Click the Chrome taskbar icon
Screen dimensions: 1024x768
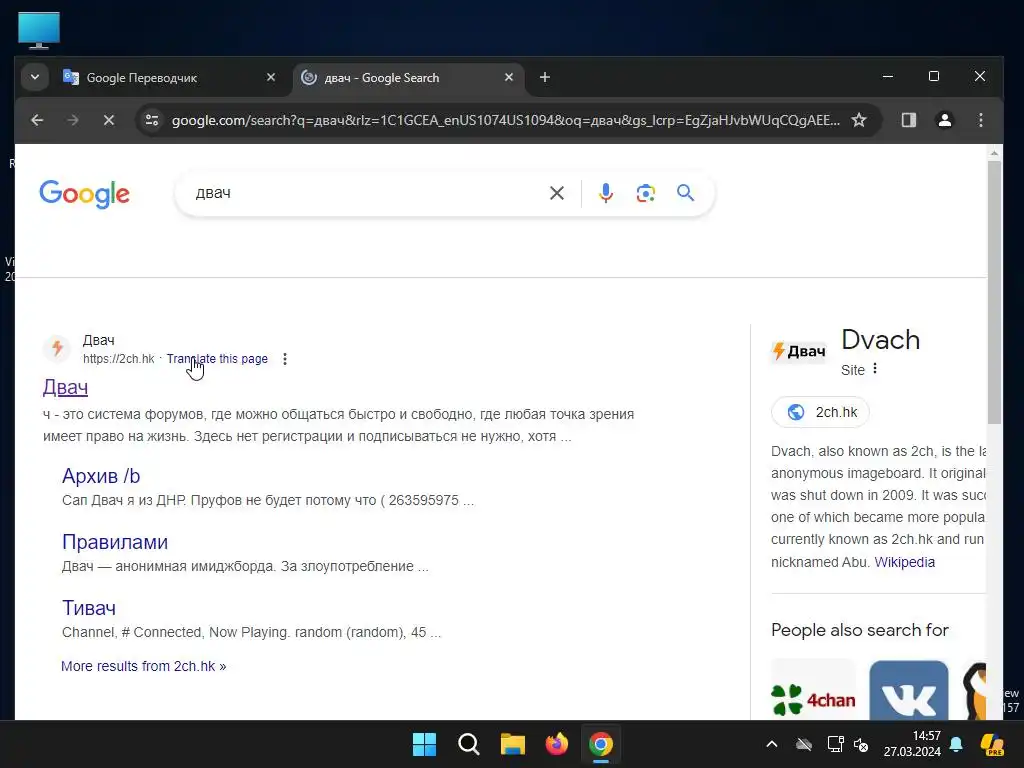[x=601, y=744]
